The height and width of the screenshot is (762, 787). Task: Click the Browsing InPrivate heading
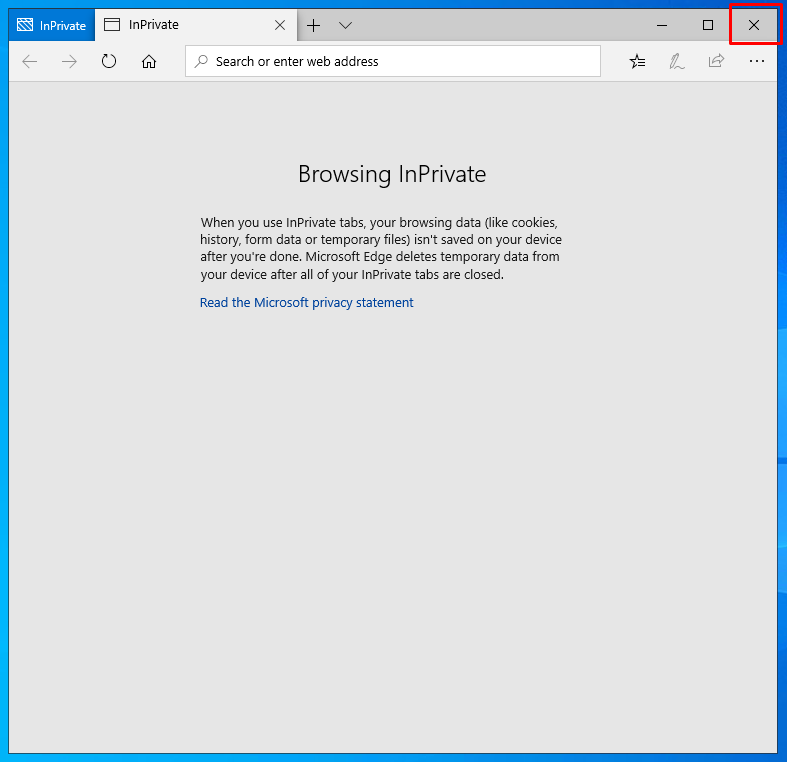392,174
